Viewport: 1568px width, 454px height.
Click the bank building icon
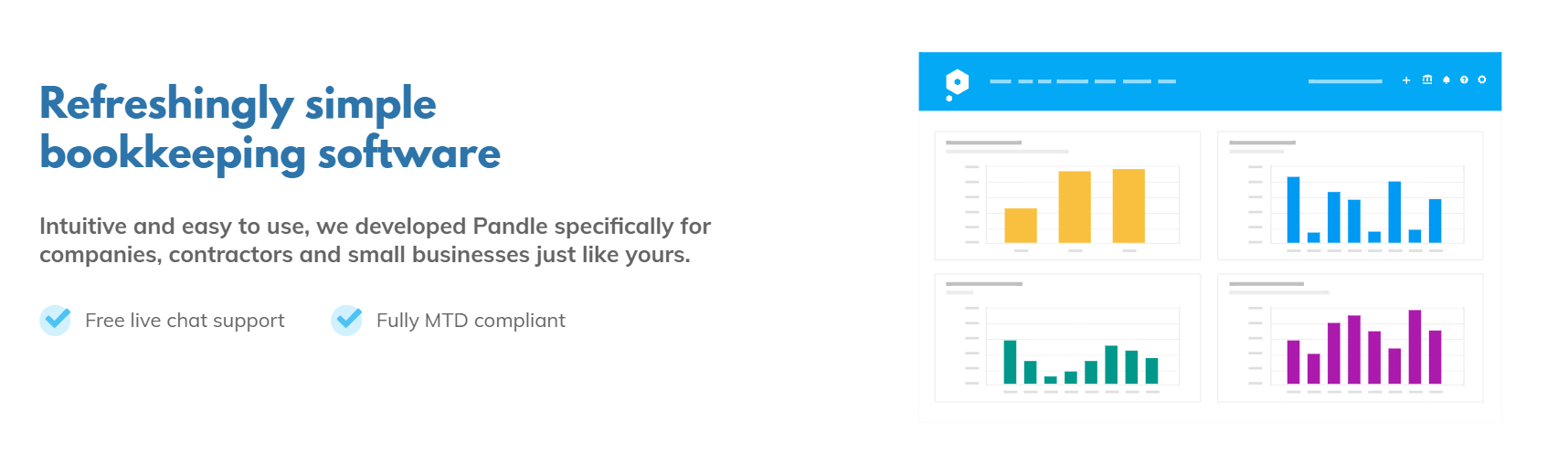pos(1427,80)
